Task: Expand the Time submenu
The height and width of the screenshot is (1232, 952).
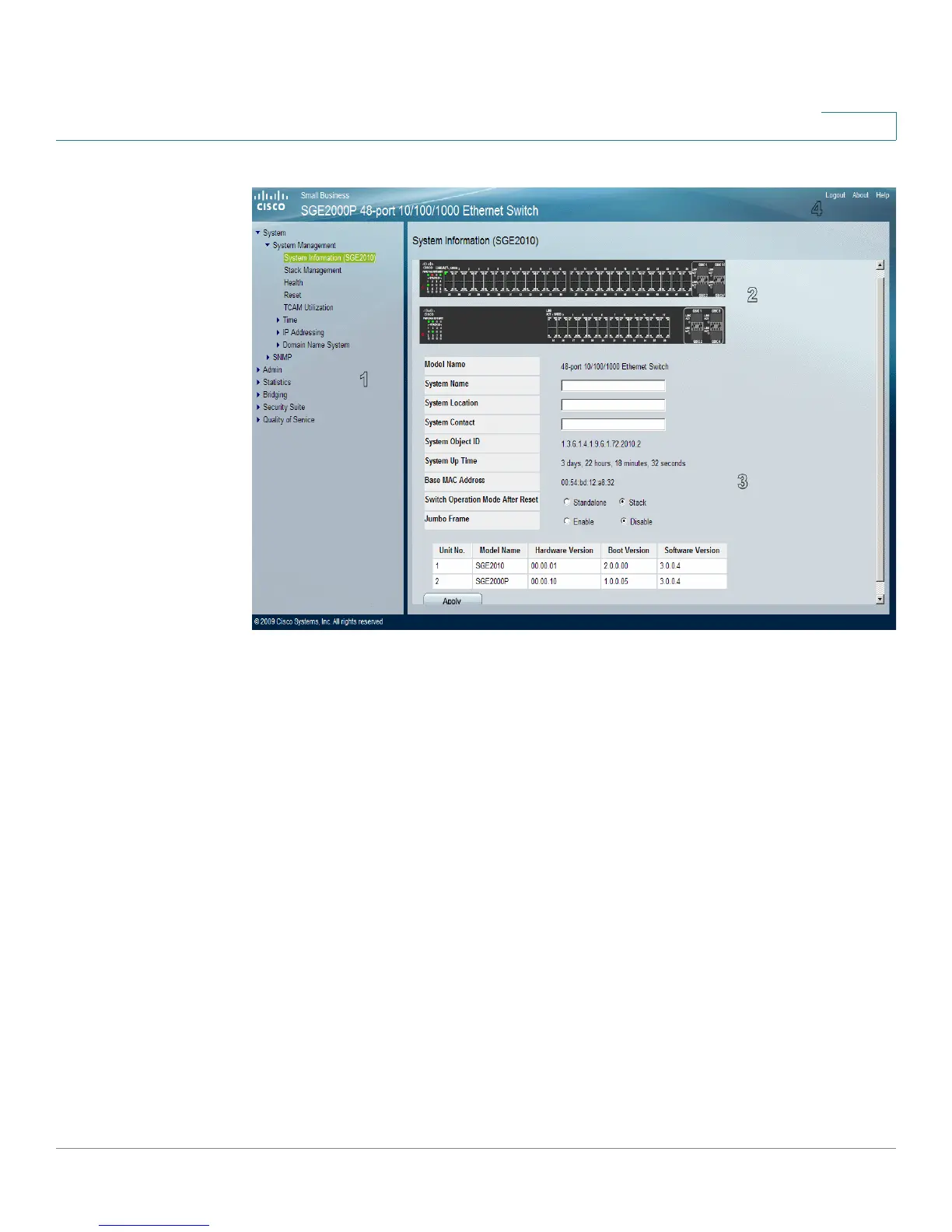Action: tap(278, 320)
